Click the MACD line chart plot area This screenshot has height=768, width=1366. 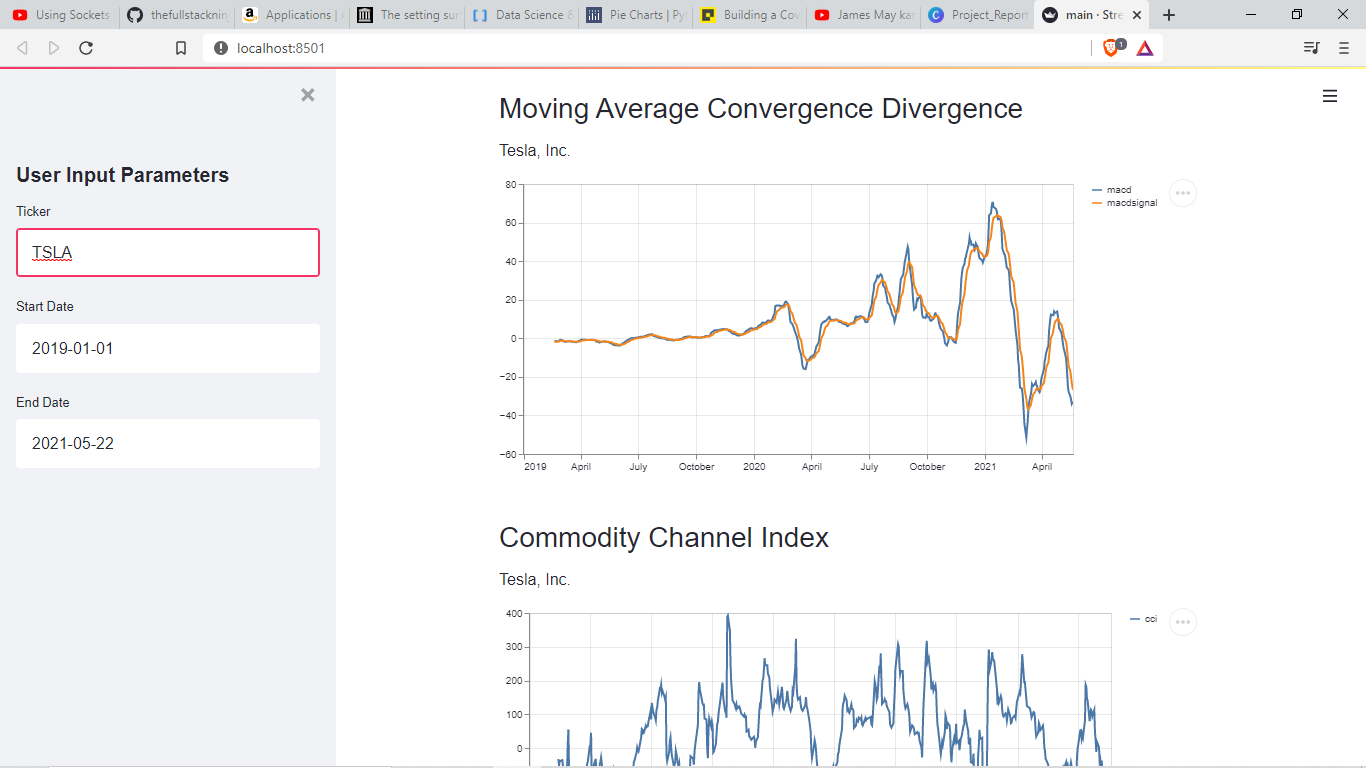point(798,319)
